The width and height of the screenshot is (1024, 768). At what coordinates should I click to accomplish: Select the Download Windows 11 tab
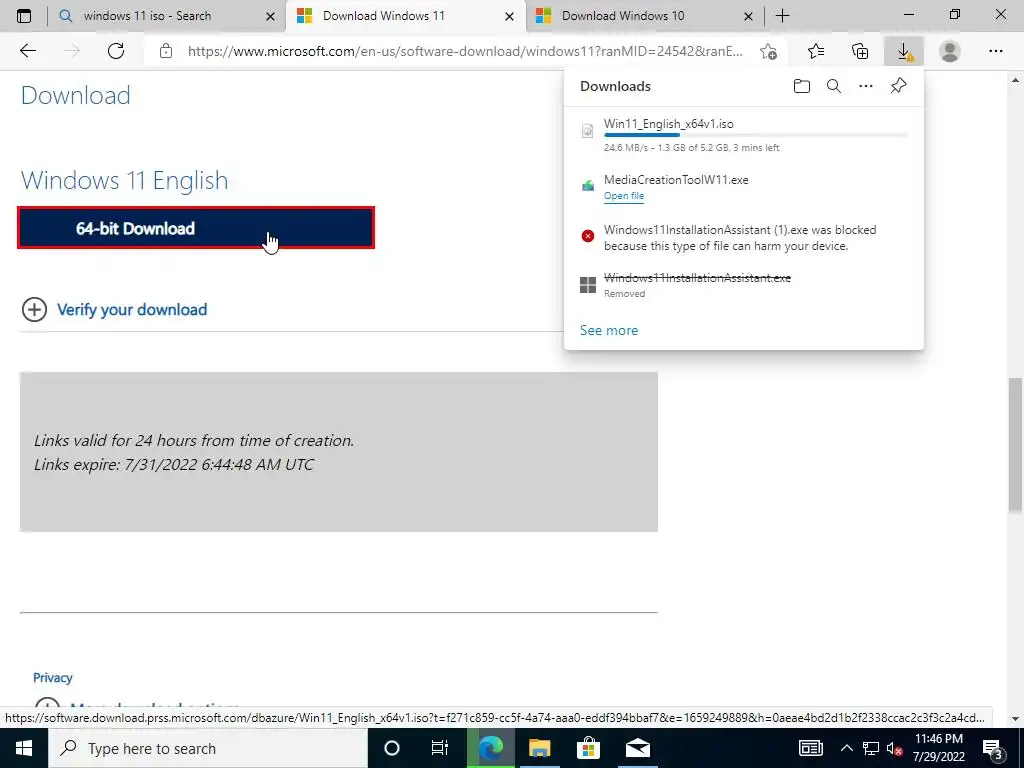click(x=406, y=16)
